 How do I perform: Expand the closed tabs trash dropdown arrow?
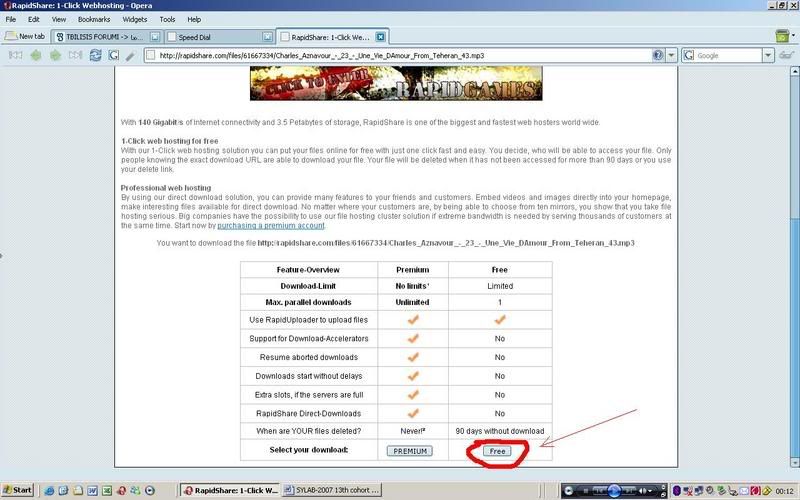point(793,36)
